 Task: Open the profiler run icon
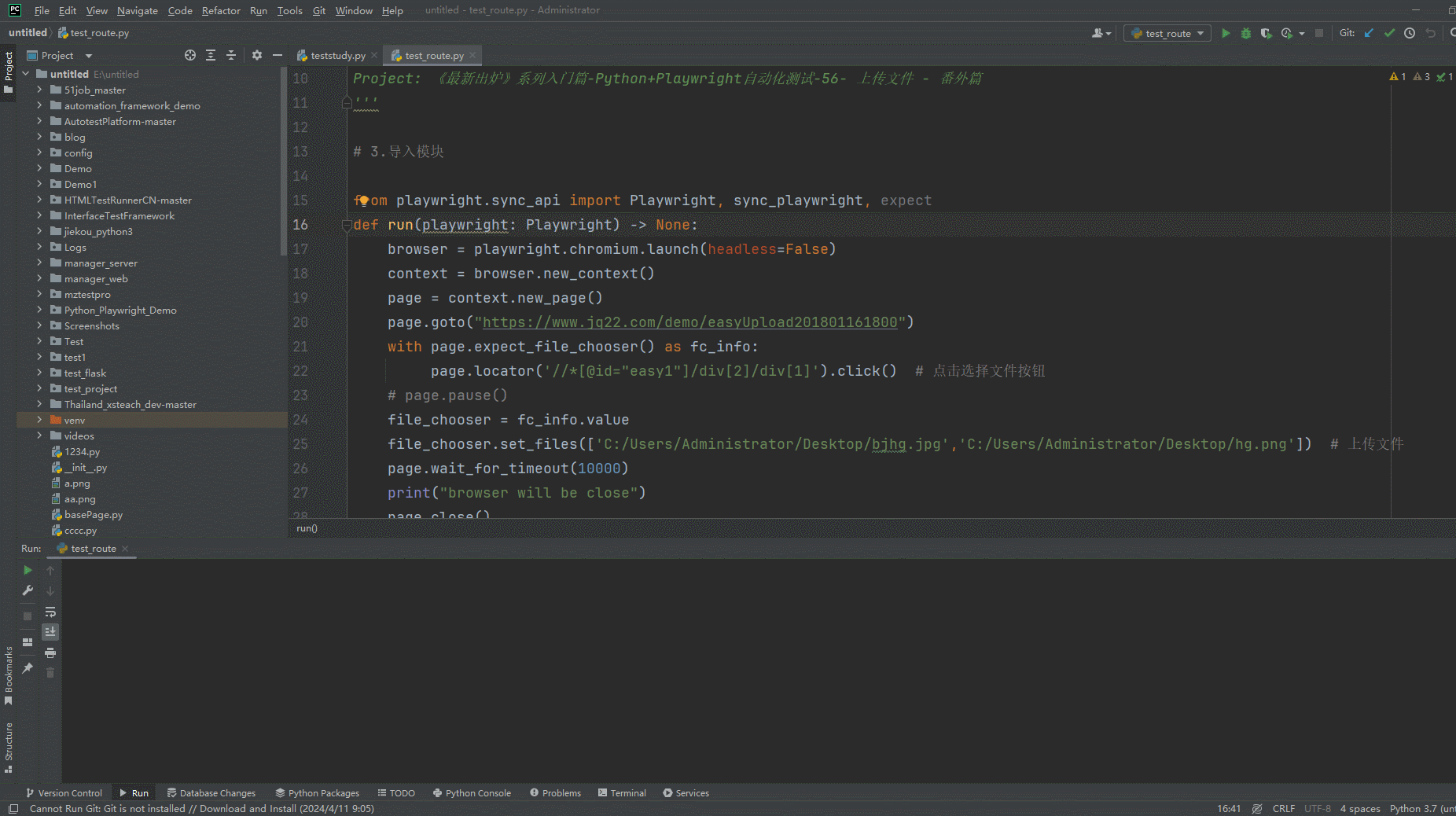click(1287, 33)
